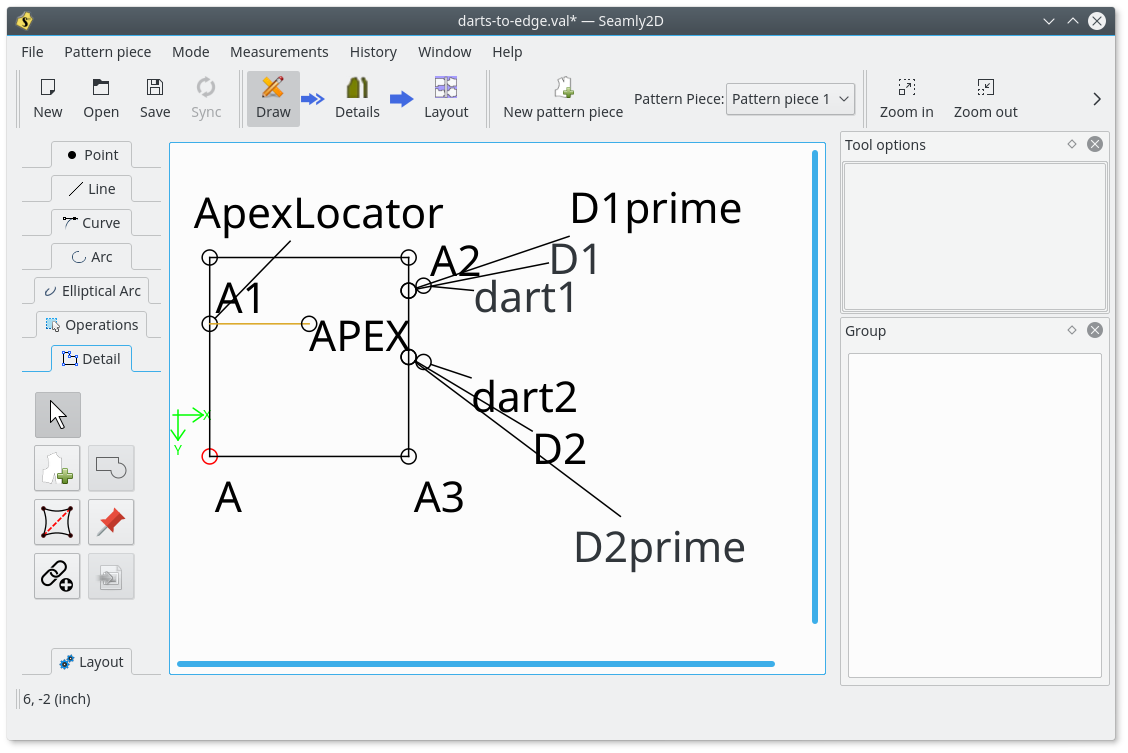The width and height of the screenshot is (1128, 753).
Task: Click the Save toolbar icon
Action: click(155, 98)
